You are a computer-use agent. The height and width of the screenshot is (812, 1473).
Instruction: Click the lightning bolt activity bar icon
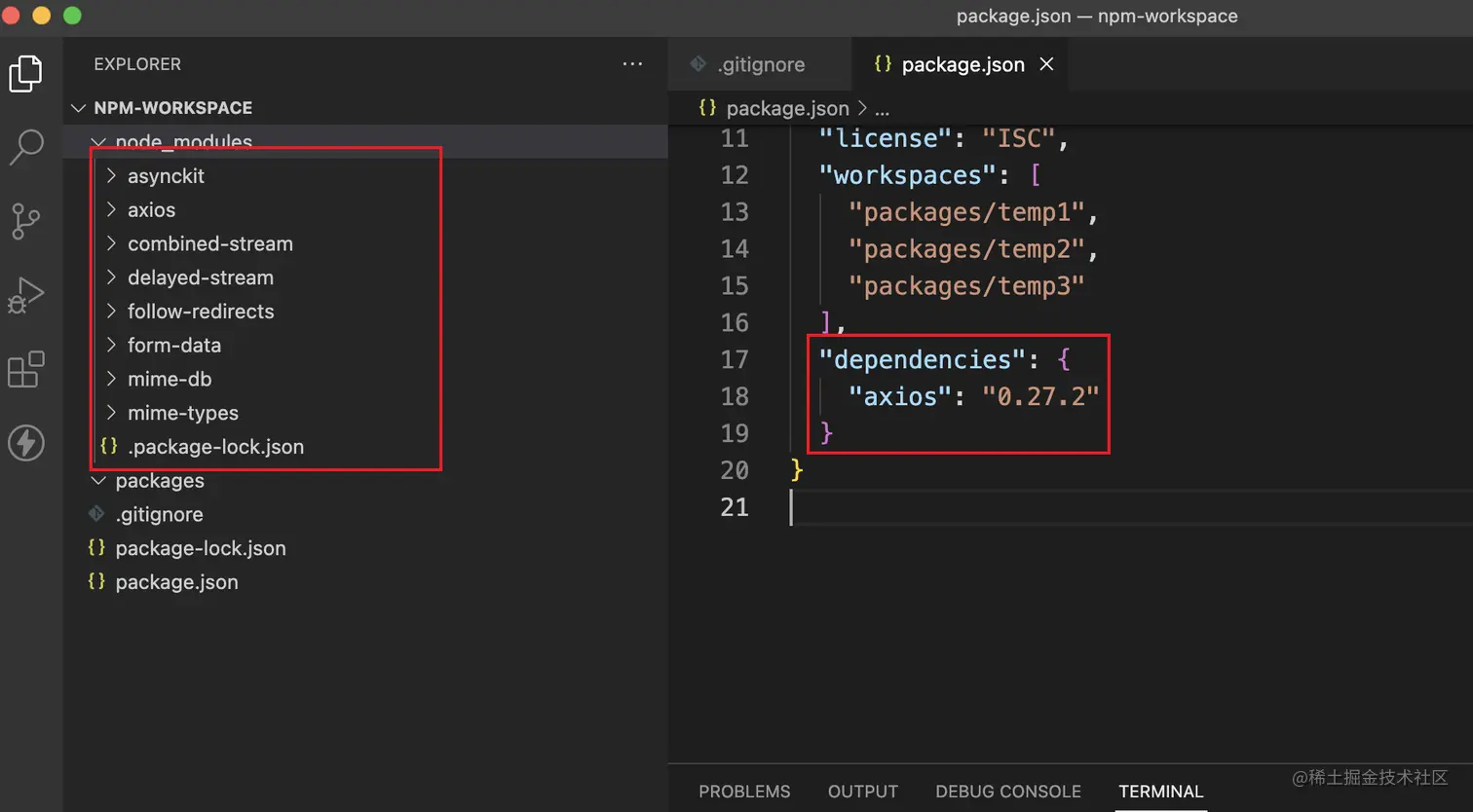pyautogui.click(x=26, y=443)
